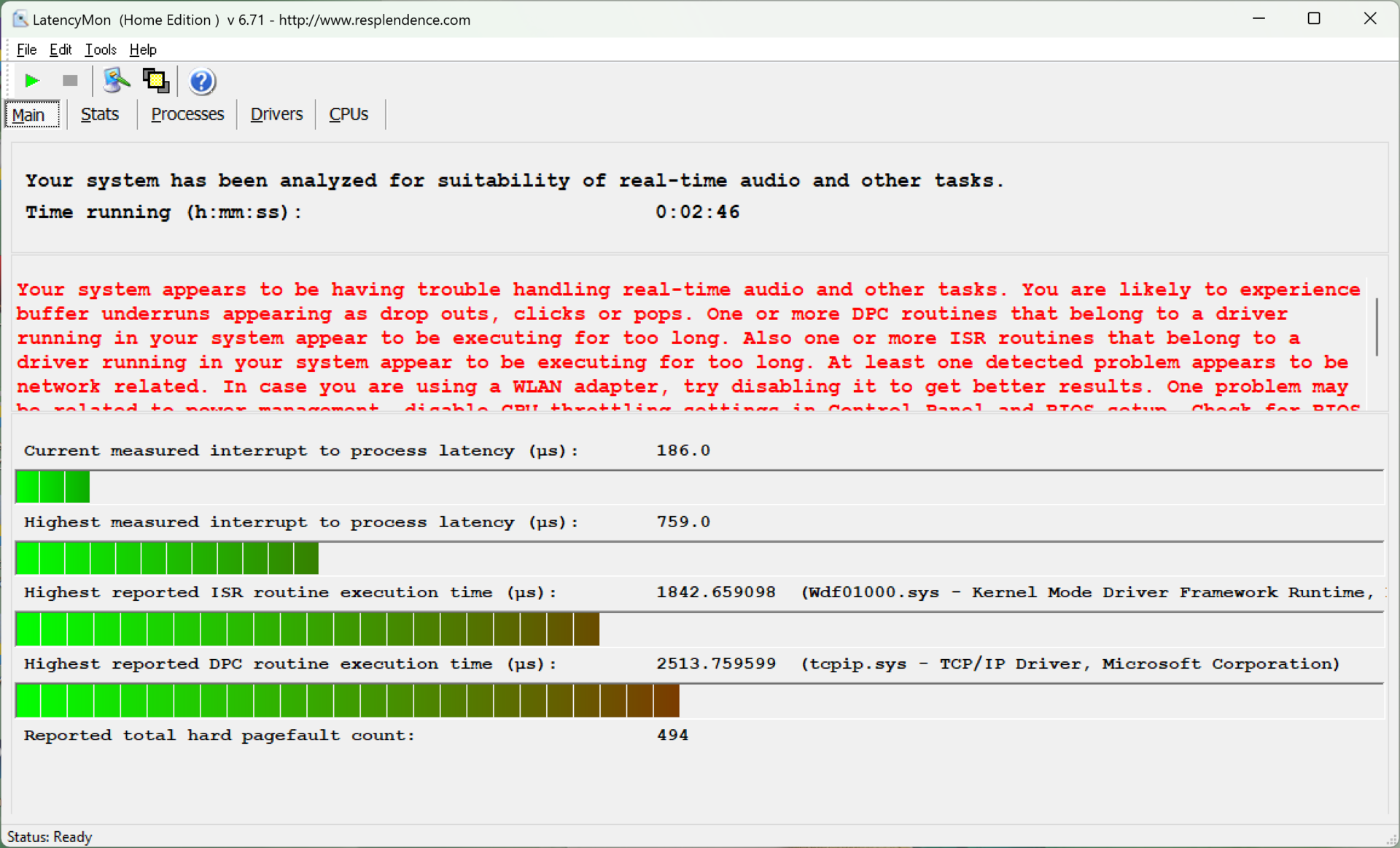1400x848 pixels.
Task: Select the Main tab
Action: click(x=29, y=114)
